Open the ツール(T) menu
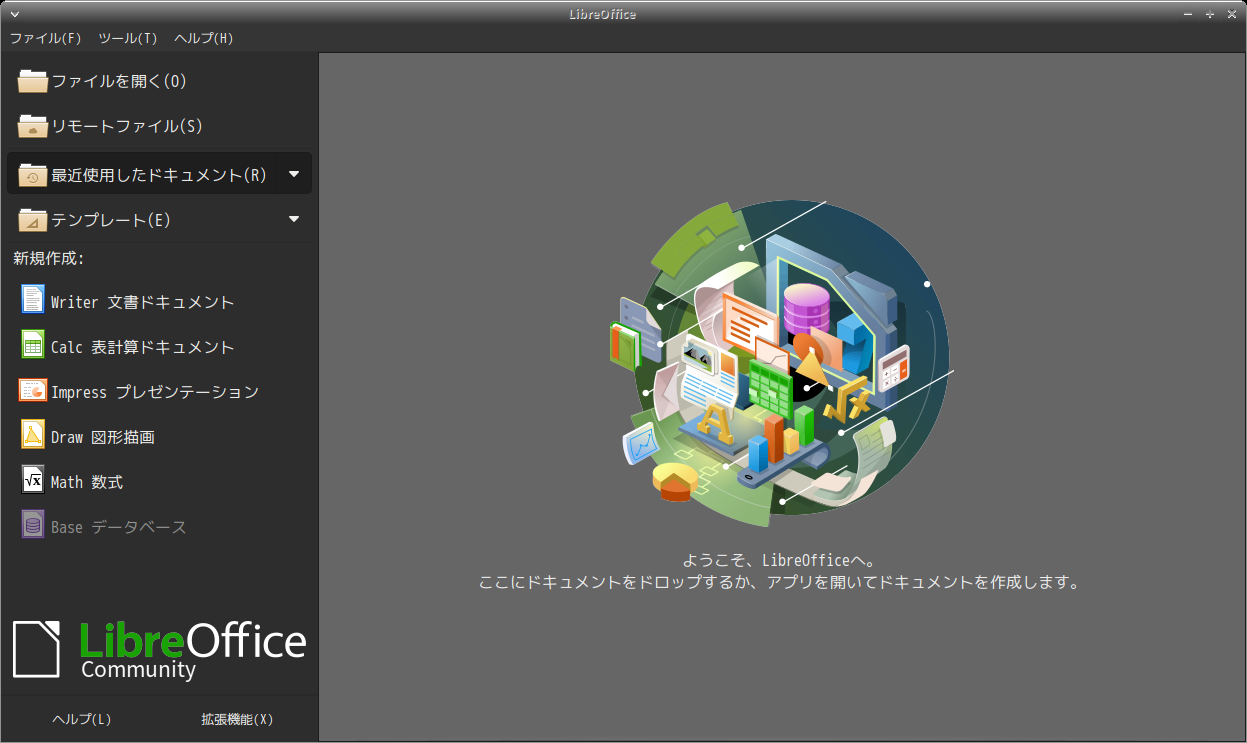Image resolution: width=1247 pixels, height=743 pixels. click(128, 38)
